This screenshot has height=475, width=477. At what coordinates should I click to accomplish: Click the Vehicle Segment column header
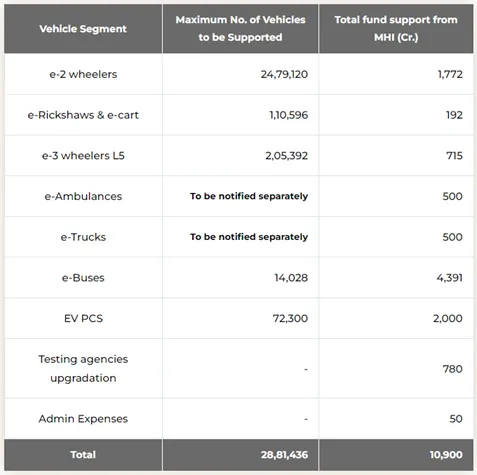[x=83, y=29]
